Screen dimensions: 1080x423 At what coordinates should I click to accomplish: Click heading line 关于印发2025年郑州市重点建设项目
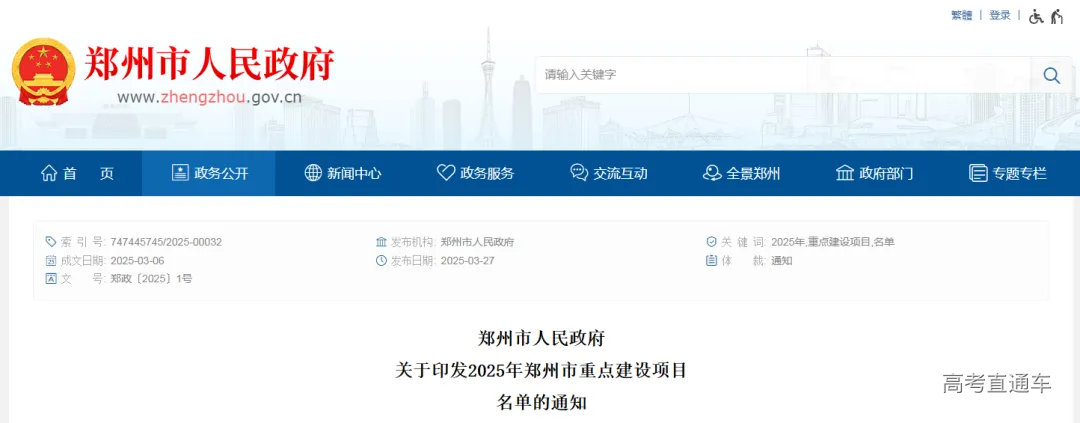pyautogui.click(x=541, y=371)
